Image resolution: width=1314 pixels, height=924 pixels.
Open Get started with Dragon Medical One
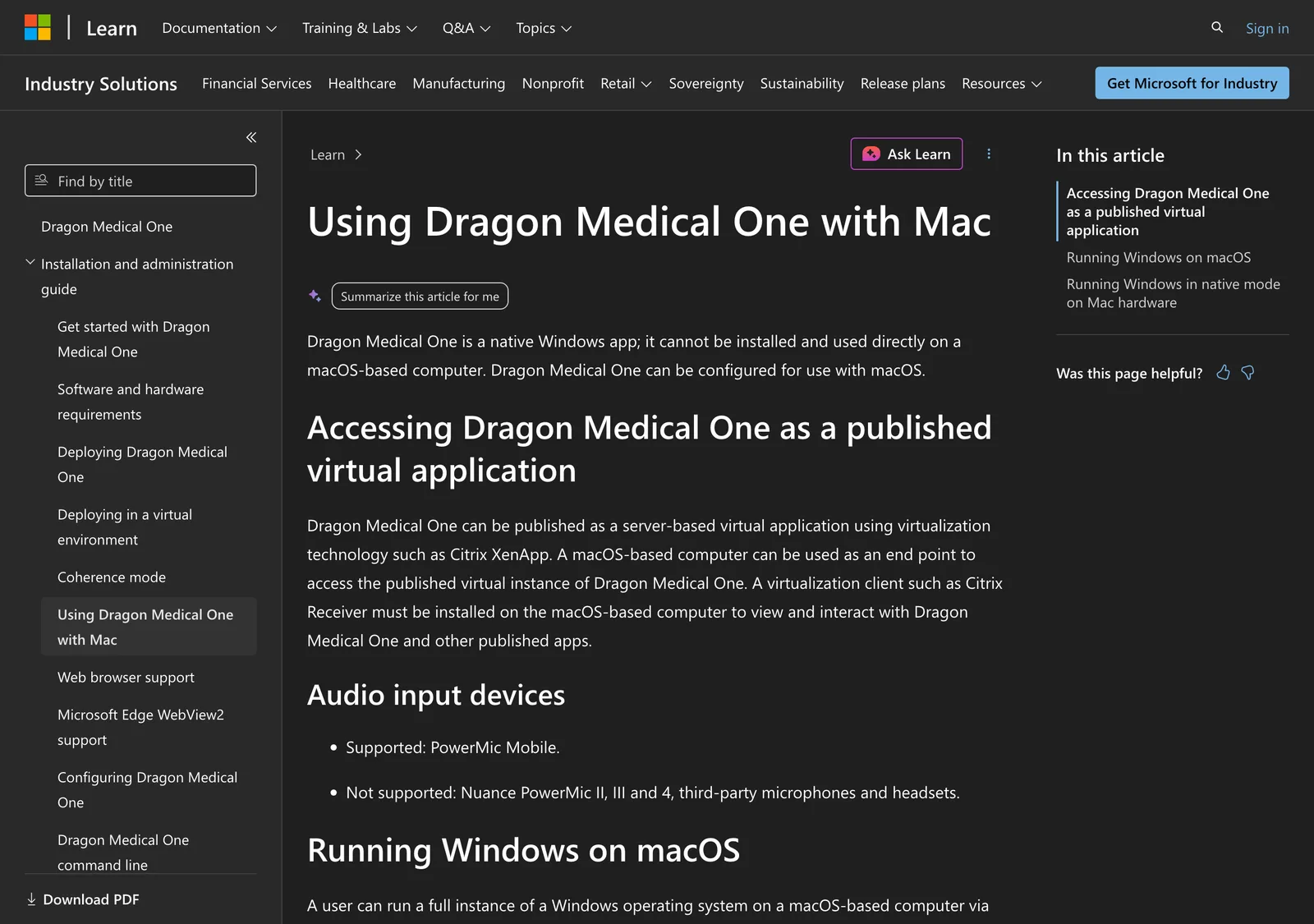click(134, 339)
